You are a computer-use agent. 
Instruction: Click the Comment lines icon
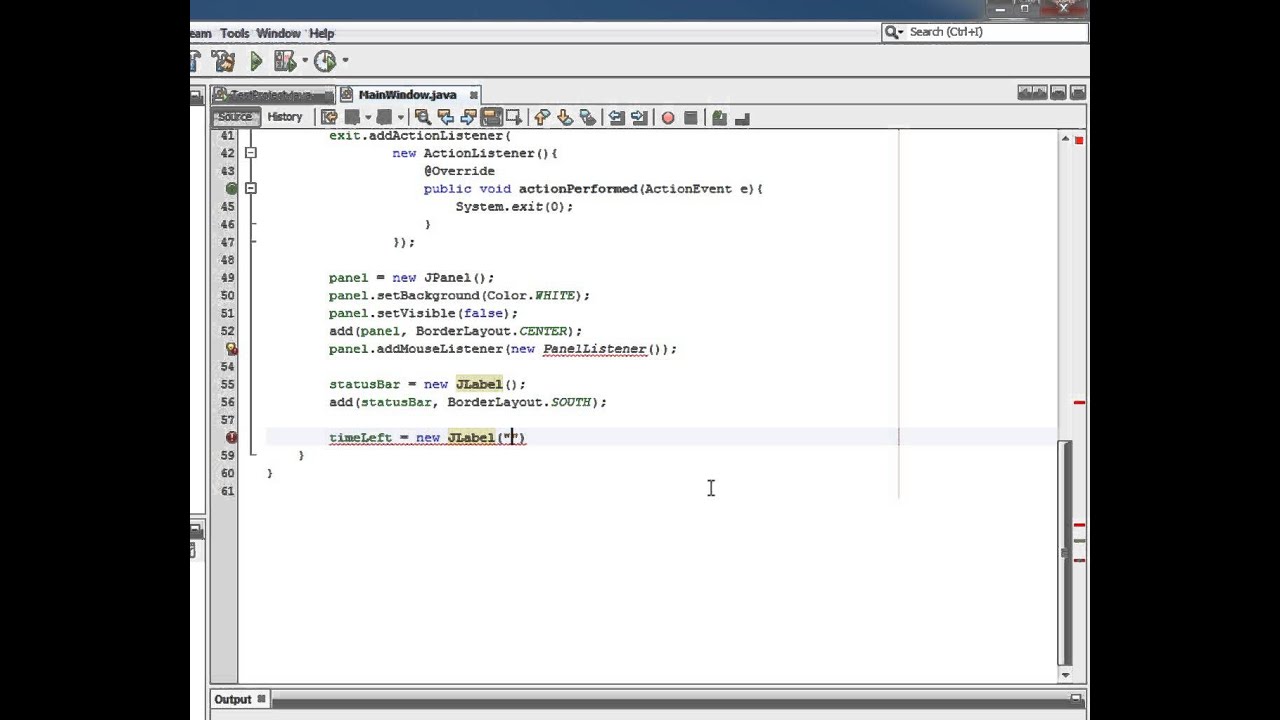(x=719, y=118)
